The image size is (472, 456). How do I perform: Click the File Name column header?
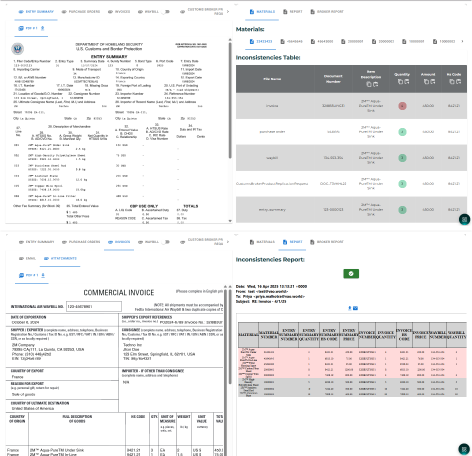[272, 79]
